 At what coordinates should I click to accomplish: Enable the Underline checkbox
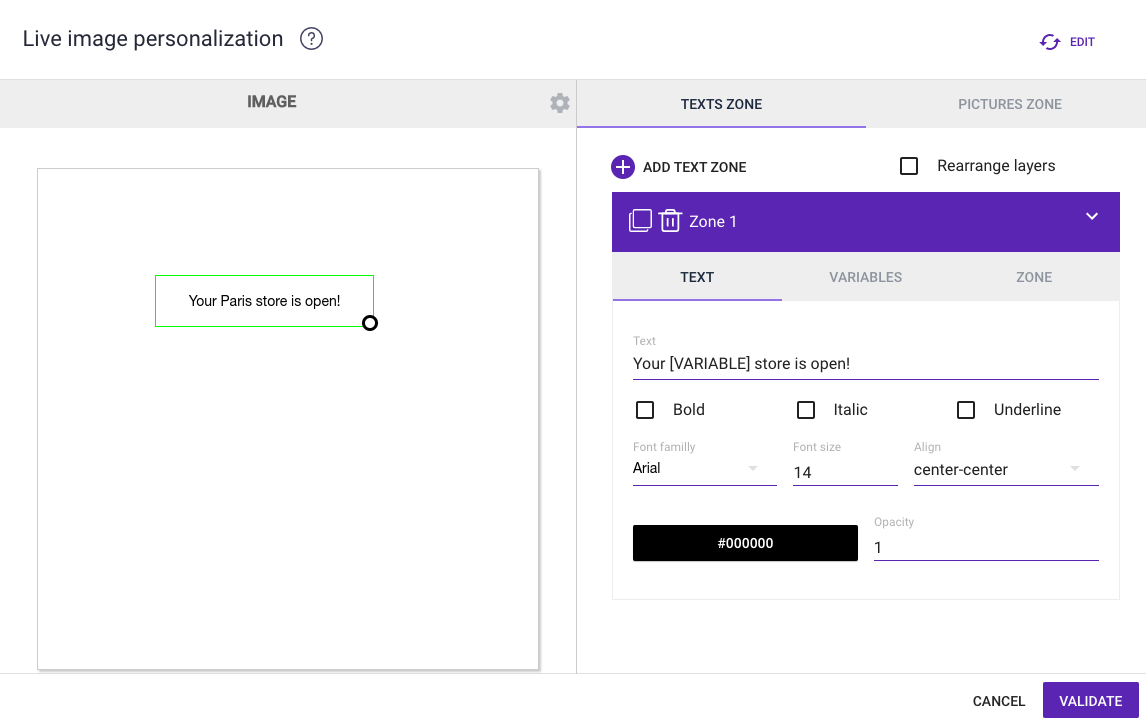click(x=966, y=410)
